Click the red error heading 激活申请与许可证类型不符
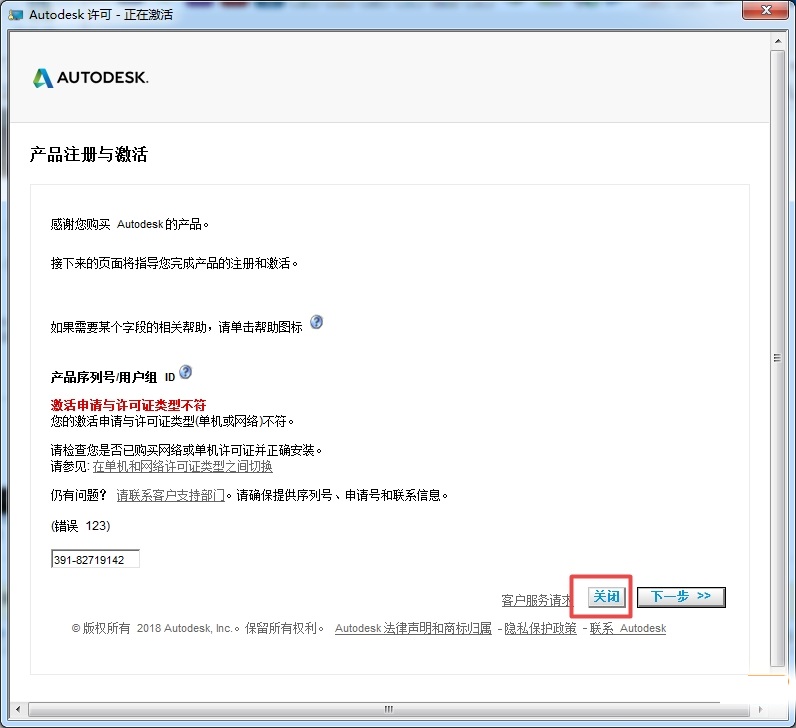 point(128,405)
